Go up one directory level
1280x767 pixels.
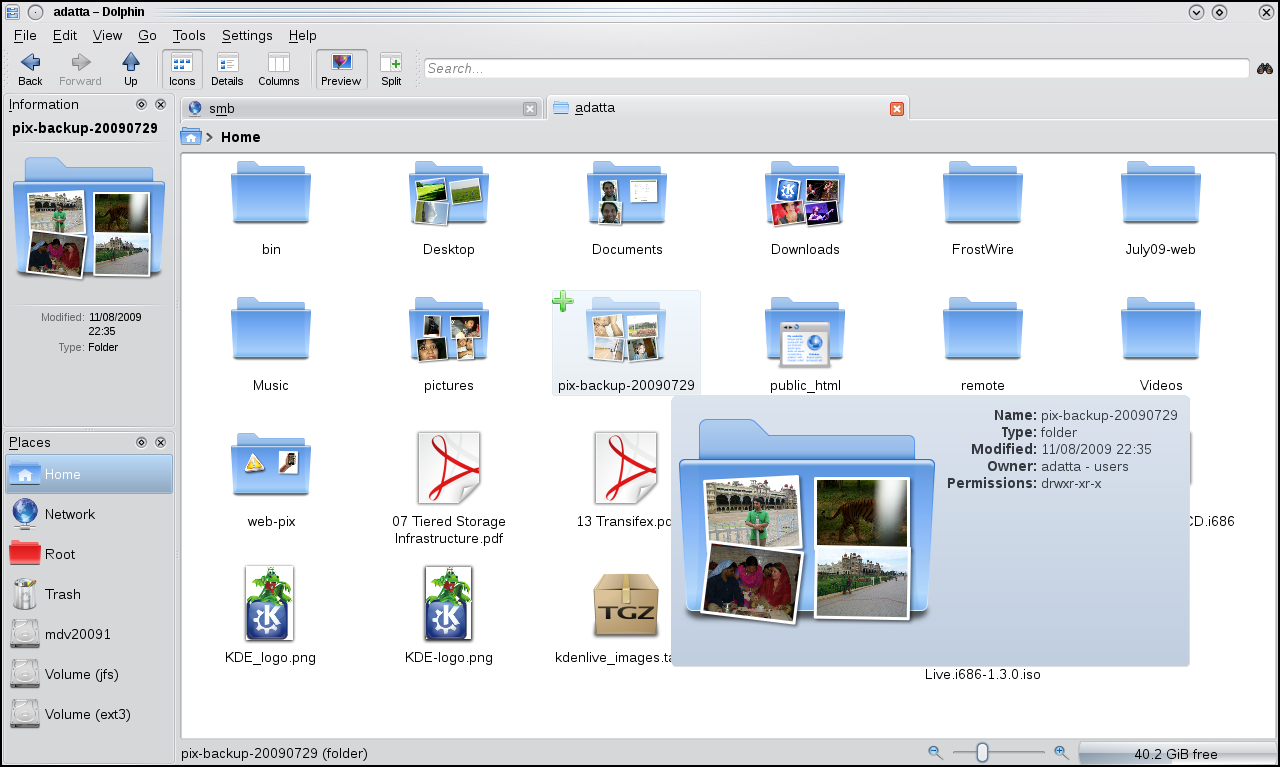tap(130, 69)
